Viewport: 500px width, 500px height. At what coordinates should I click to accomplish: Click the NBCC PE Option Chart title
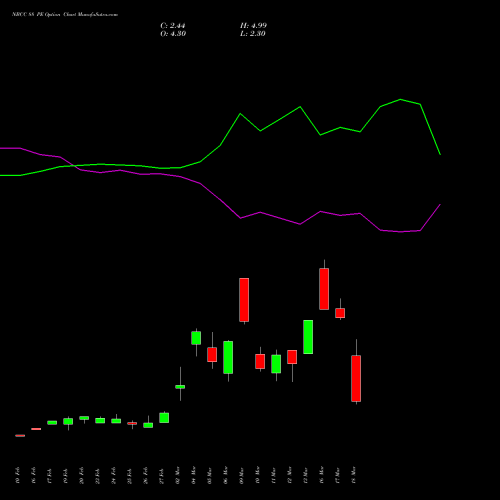click(x=65, y=15)
